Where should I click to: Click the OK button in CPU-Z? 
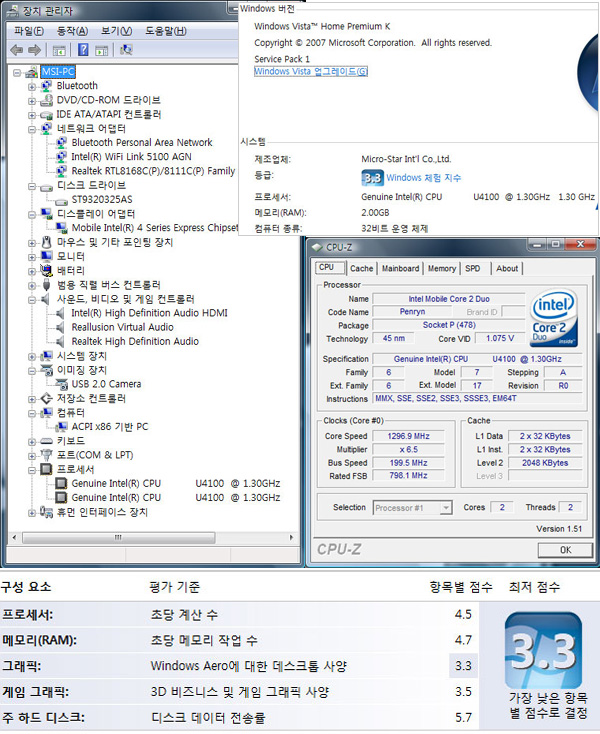565,550
